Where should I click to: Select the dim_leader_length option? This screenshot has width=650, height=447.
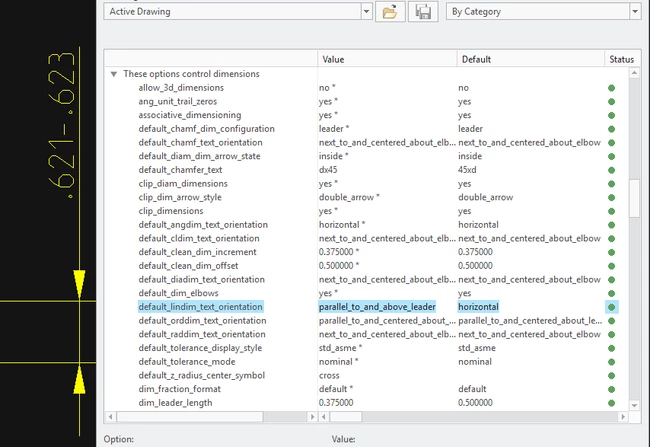[x=175, y=403]
